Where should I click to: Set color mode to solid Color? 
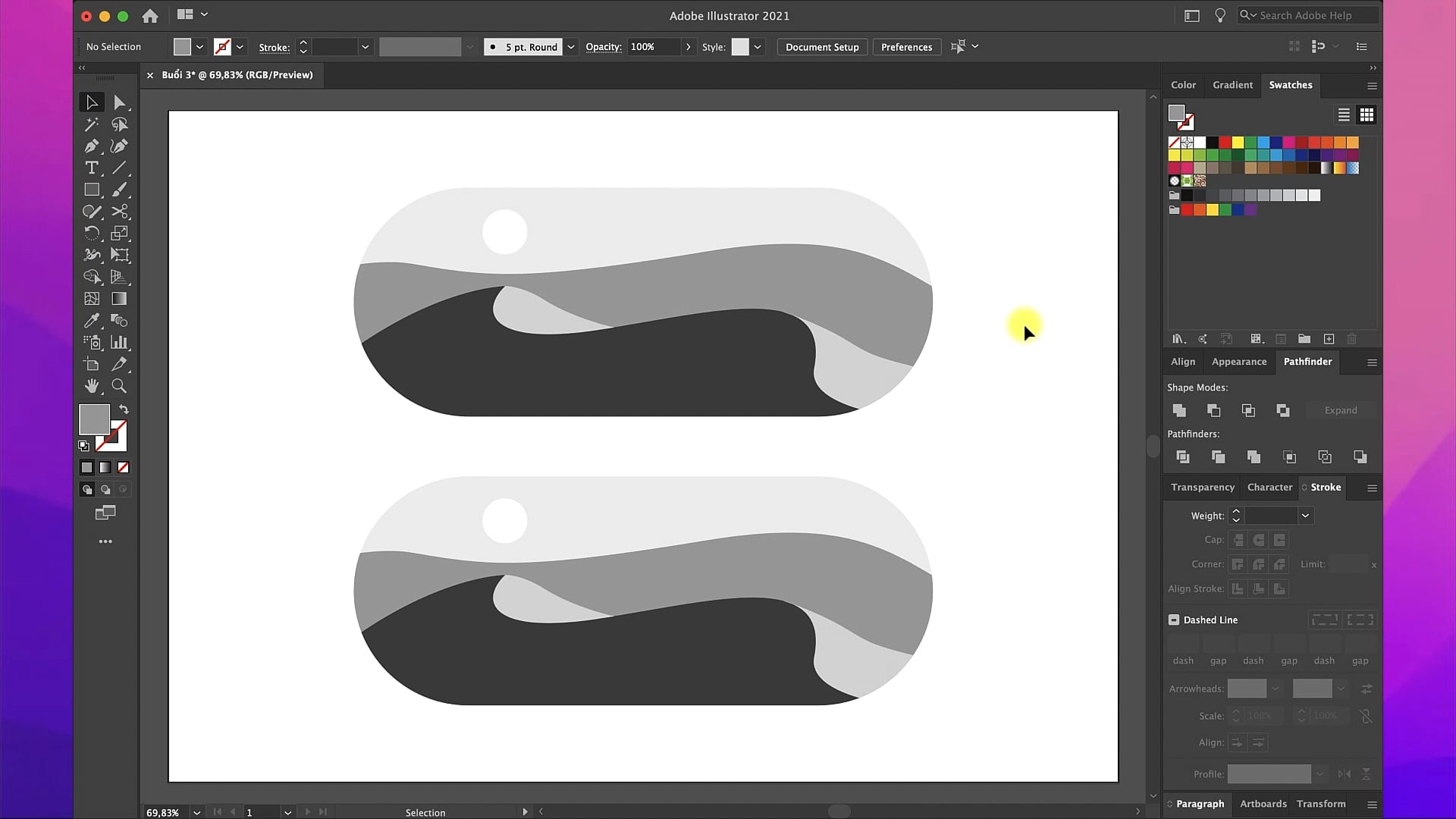pos(86,467)
